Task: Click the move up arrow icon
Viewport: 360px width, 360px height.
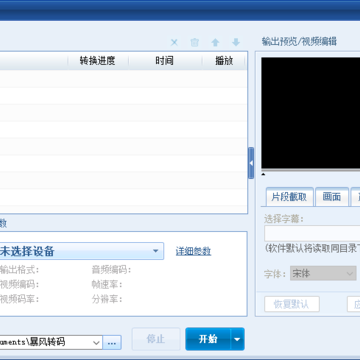Action: pos(215,42)
